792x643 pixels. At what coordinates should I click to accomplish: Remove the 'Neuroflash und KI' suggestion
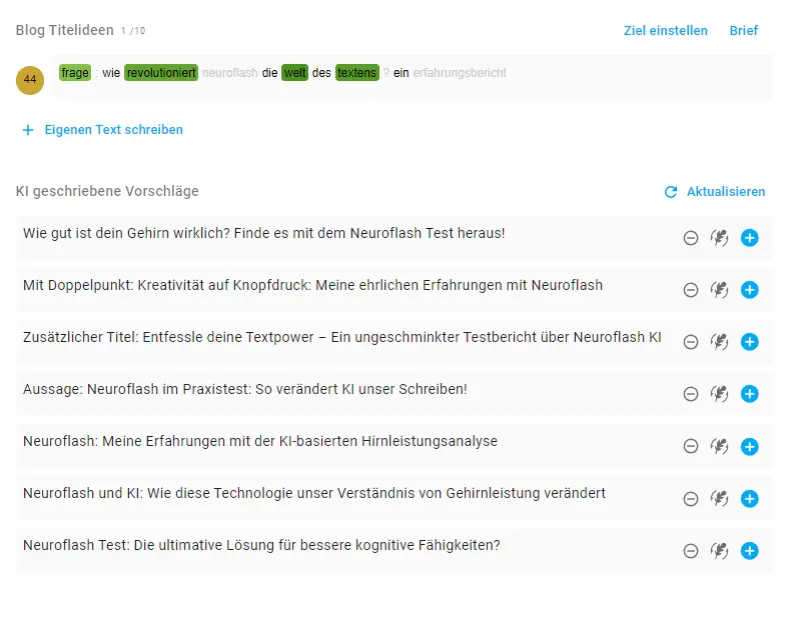click(x=690, y=499)
